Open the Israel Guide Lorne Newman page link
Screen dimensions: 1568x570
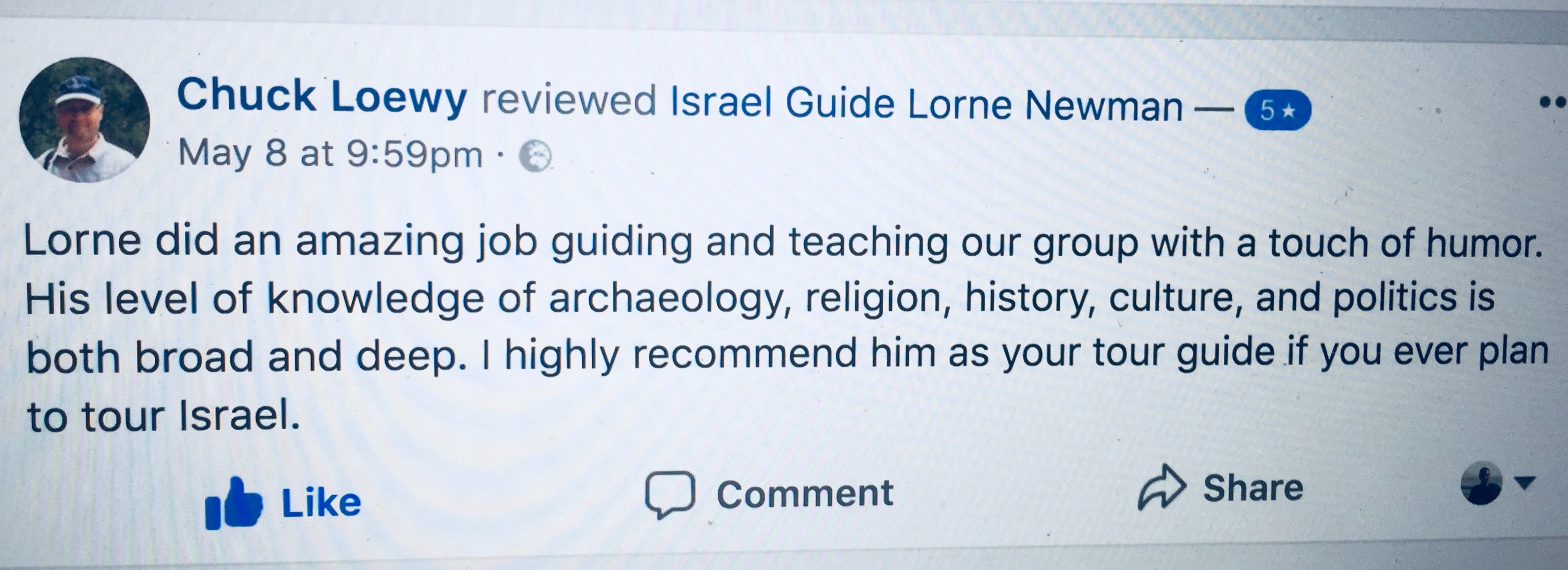(x=925, y=104)
